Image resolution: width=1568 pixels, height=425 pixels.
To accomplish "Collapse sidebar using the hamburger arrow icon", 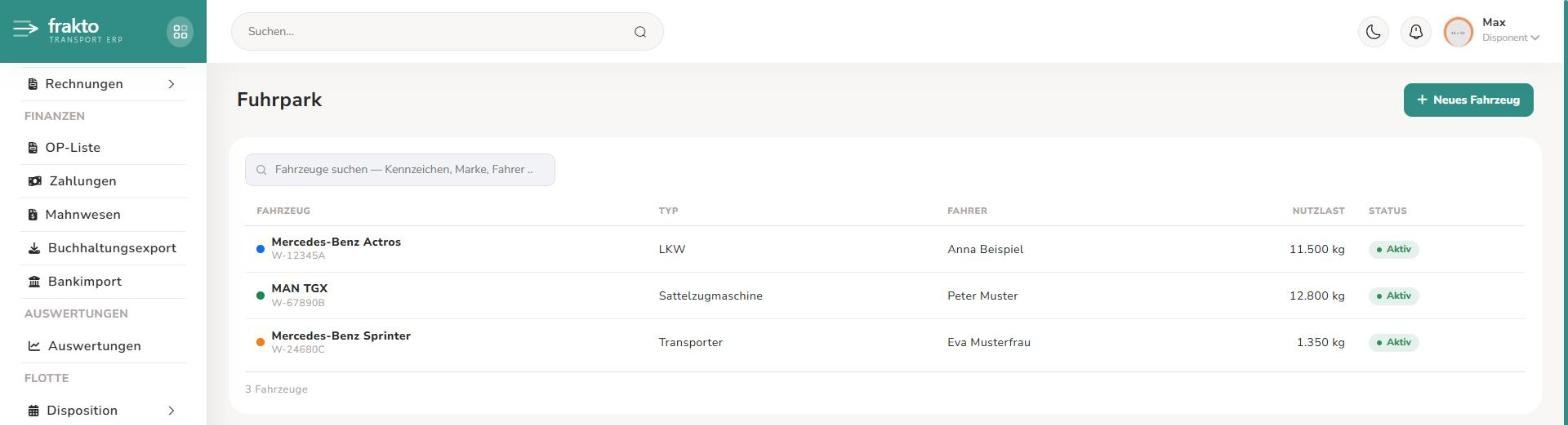I will pyautogui.click(x=25, y=29).
